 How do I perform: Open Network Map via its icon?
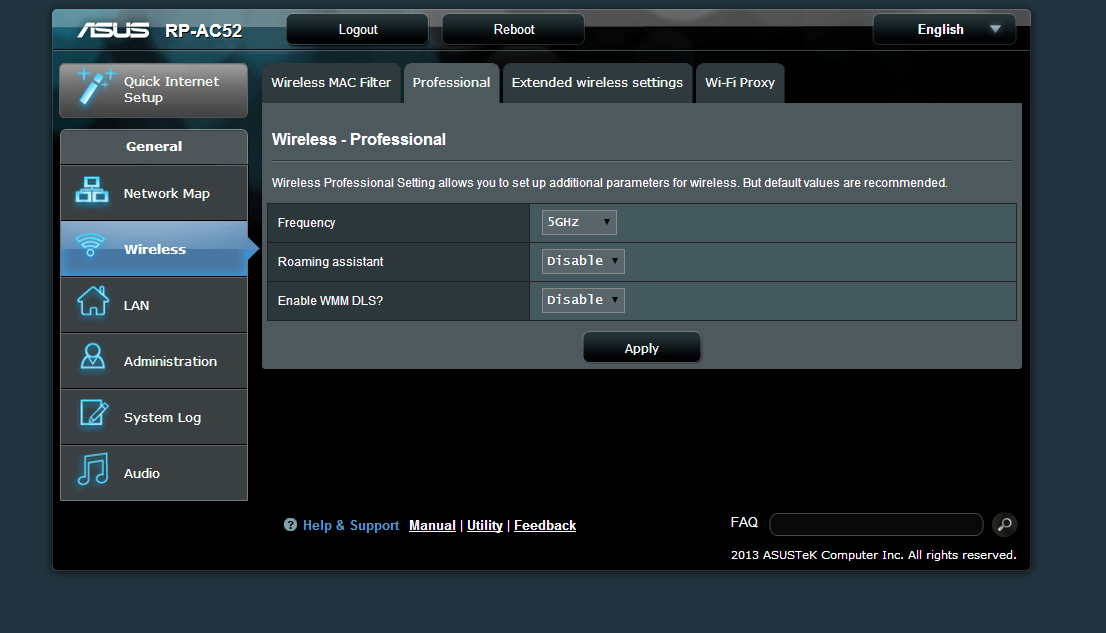[92, 193]
